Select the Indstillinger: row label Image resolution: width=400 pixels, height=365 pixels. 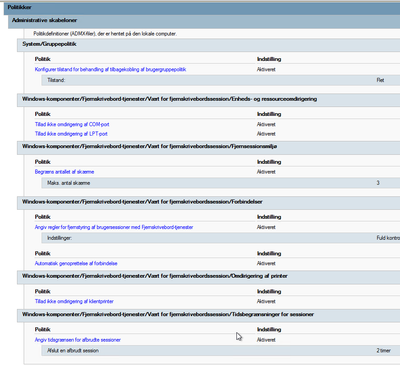point(59,238)
